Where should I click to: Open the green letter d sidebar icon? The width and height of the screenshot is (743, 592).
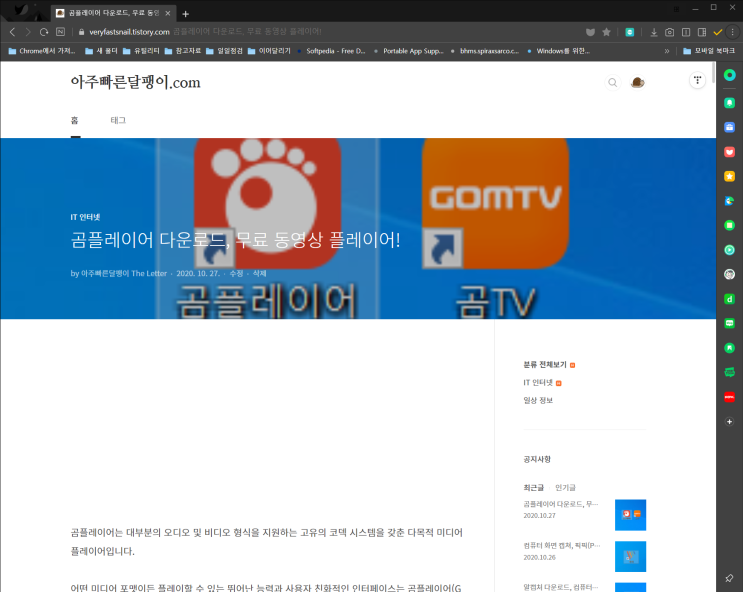(x=730, y=299)
